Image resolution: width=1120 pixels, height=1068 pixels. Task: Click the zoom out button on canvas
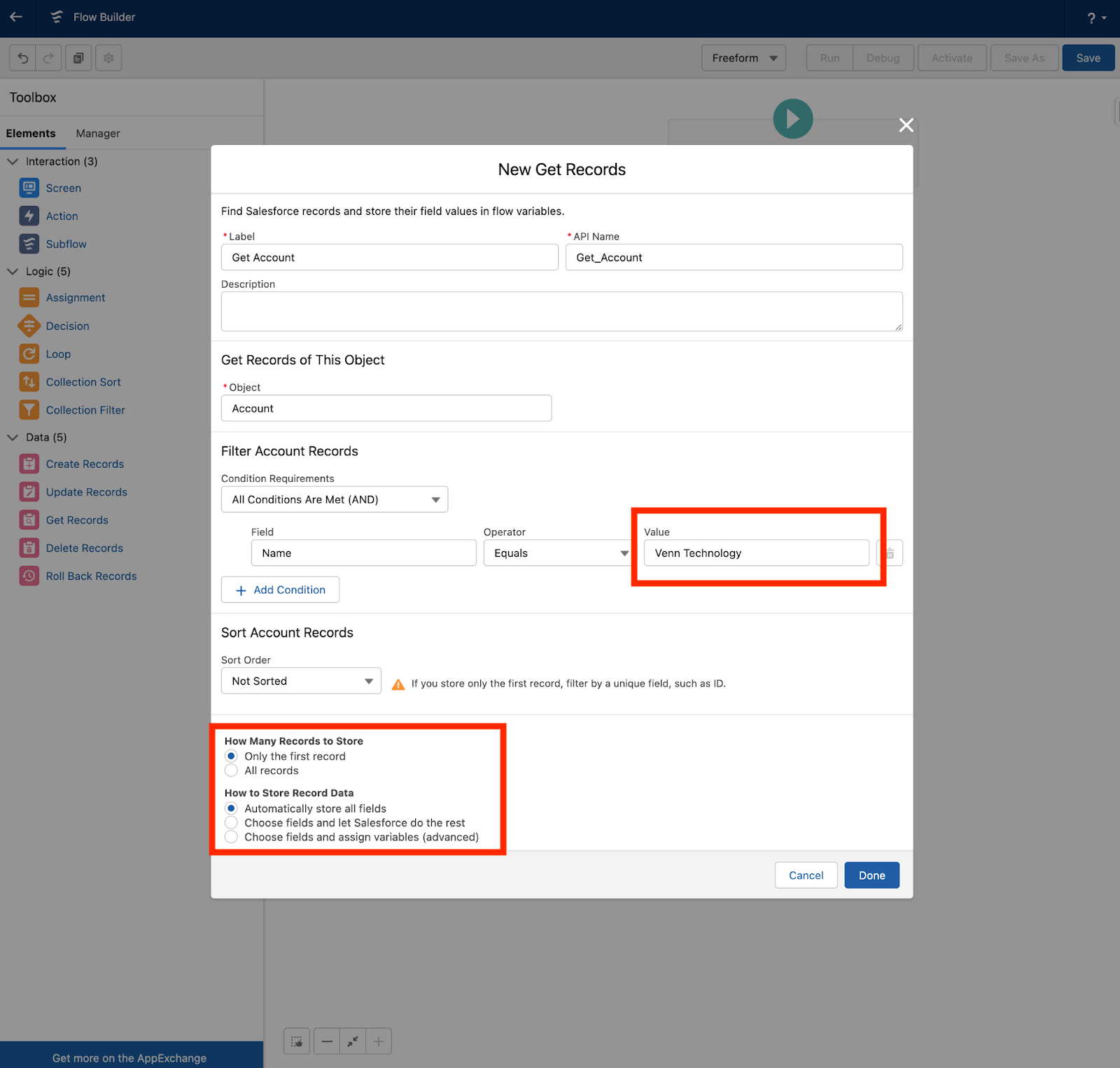[x=326, y=1041]
